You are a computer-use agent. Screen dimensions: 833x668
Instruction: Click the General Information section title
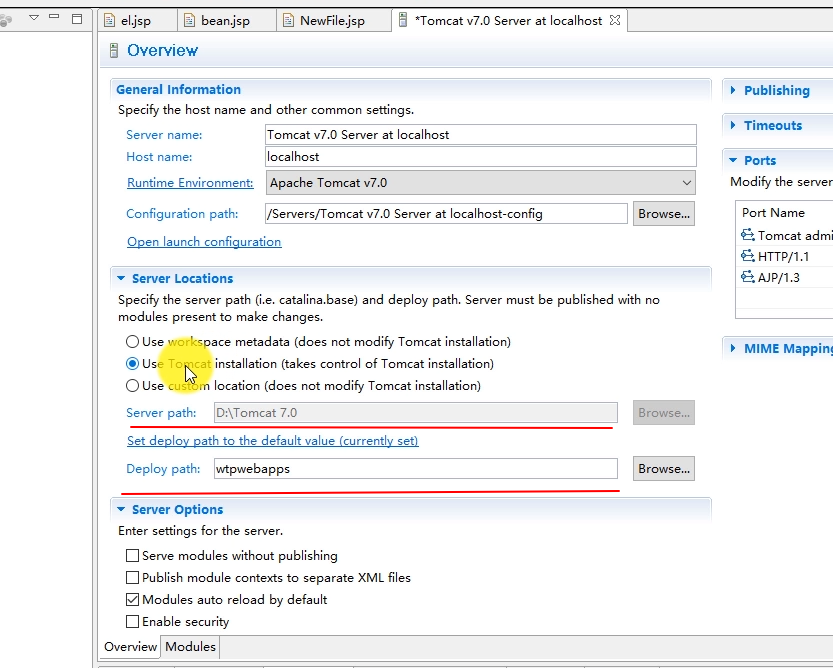pos(178,89)
